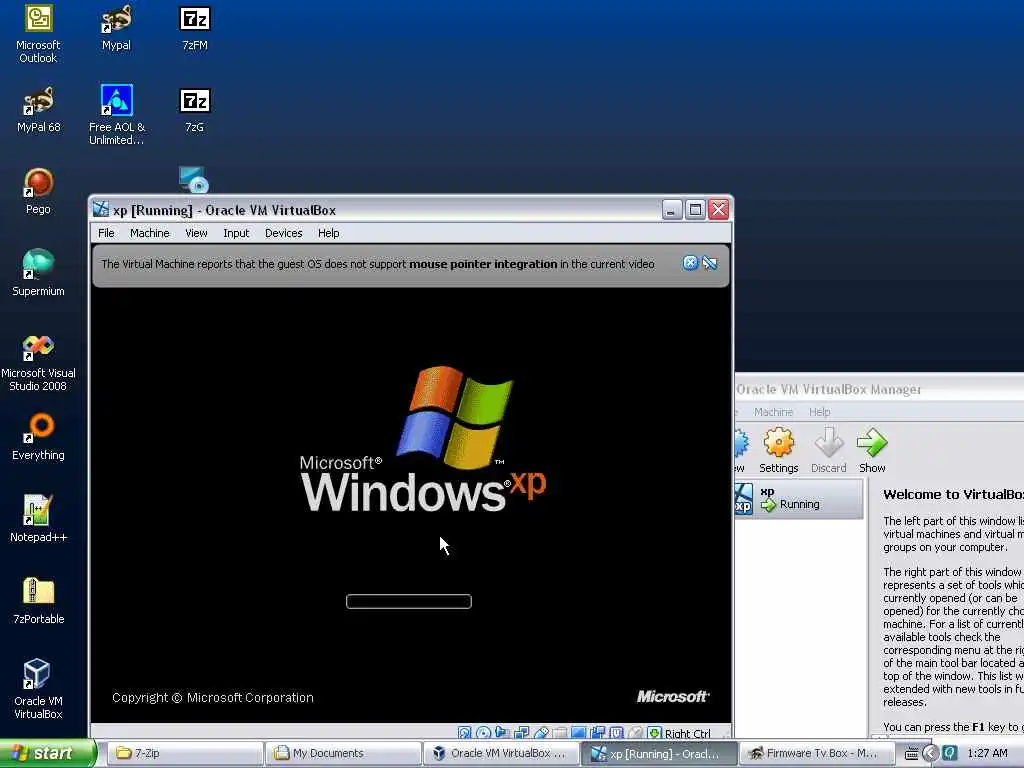Click the green keyboard capture arrow icon
Viewport: 1024px width, 768px height.
[x=654, y=733]
